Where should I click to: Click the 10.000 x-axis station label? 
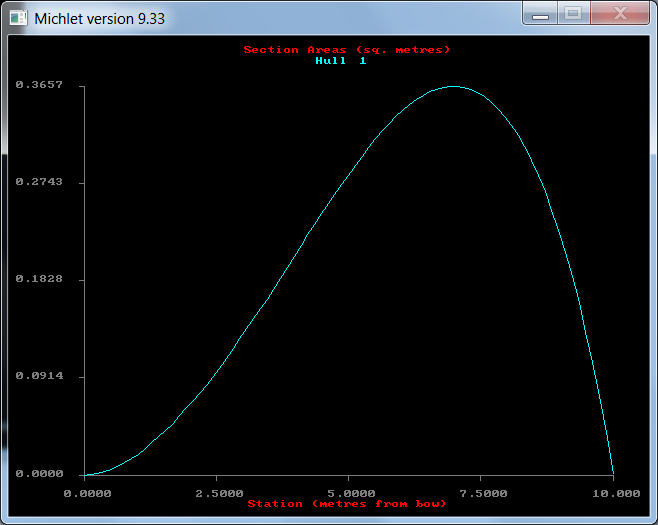612,493
